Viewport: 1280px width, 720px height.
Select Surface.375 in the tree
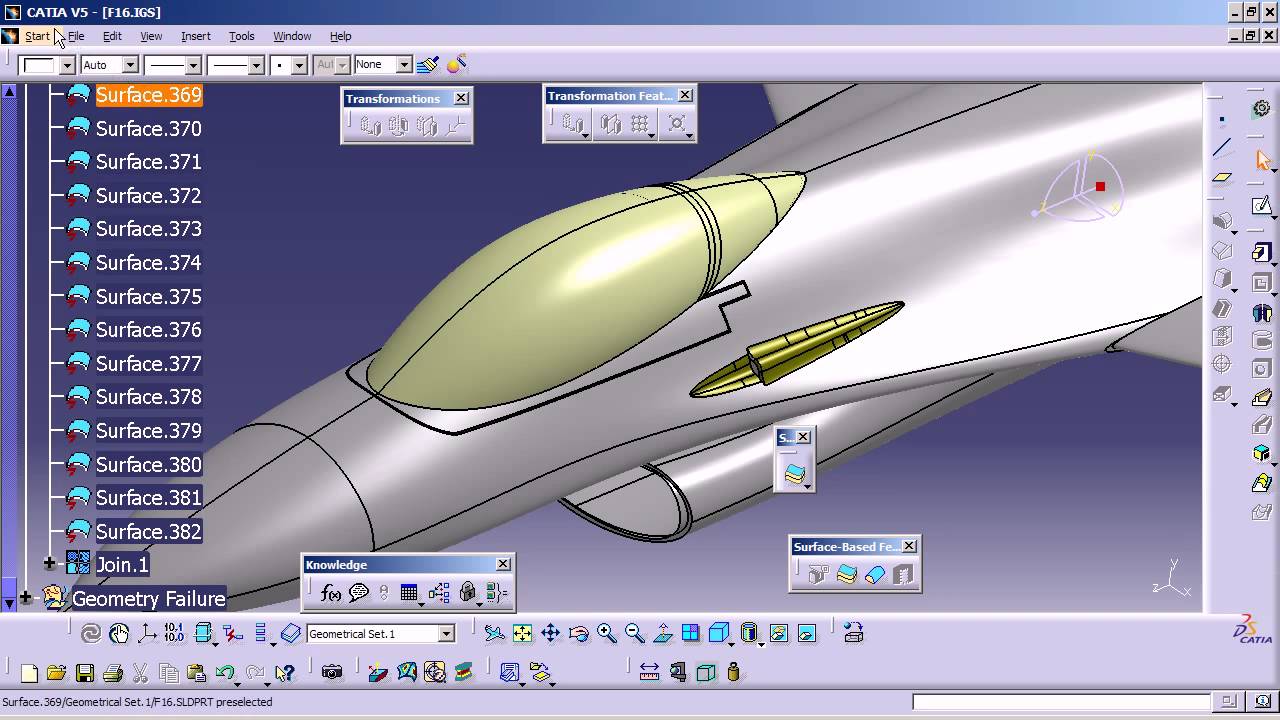click(x=149, y=296)
